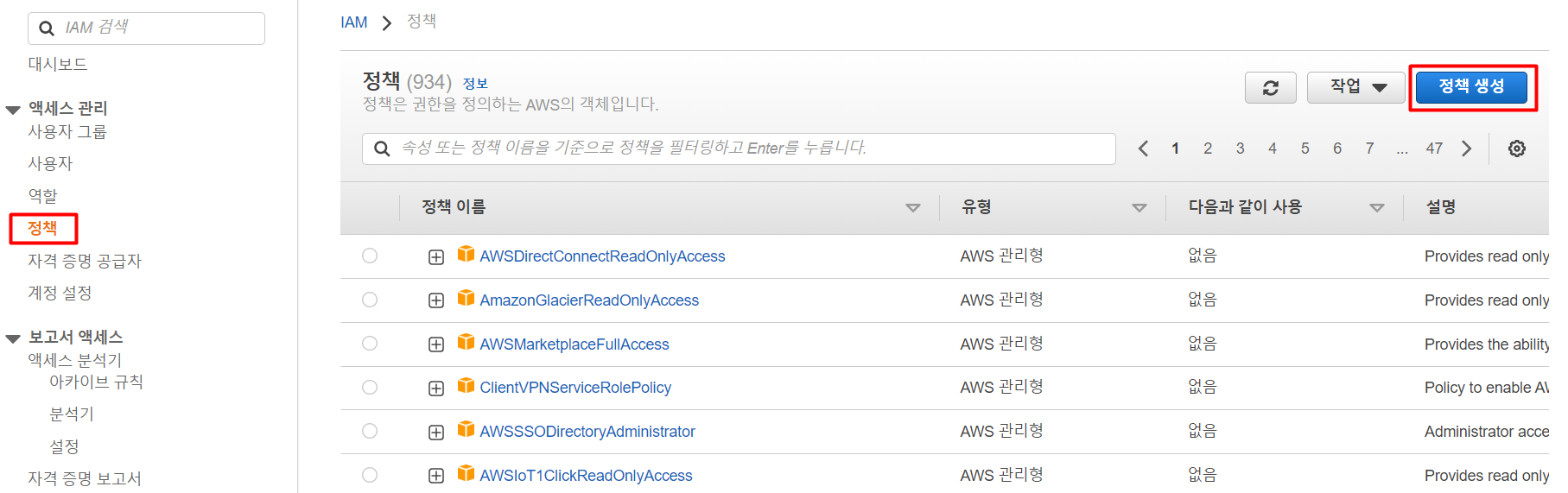Image resolution: width=1568 pixels, height=493 pixels.
Task: Open 정책 in the sidebar
Action: click(x=42, y=228)
